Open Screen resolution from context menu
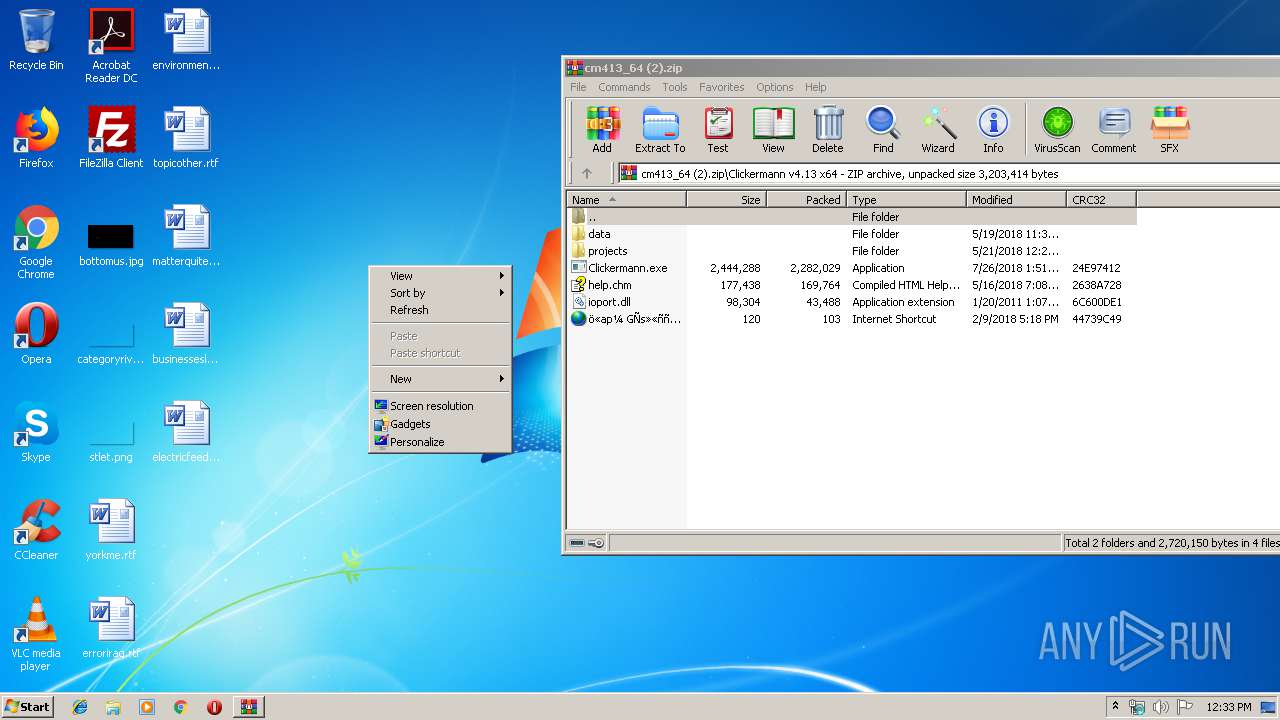 tap(440, 406)
